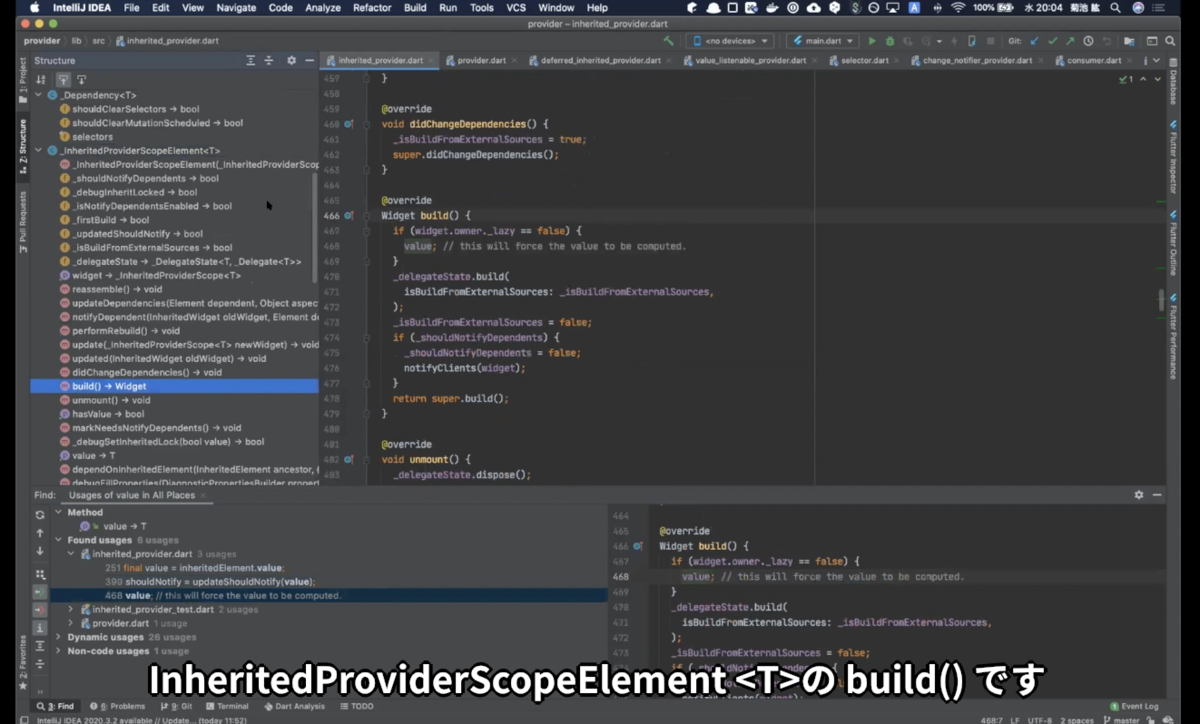Open Git history clock icon

[1088, 41]
